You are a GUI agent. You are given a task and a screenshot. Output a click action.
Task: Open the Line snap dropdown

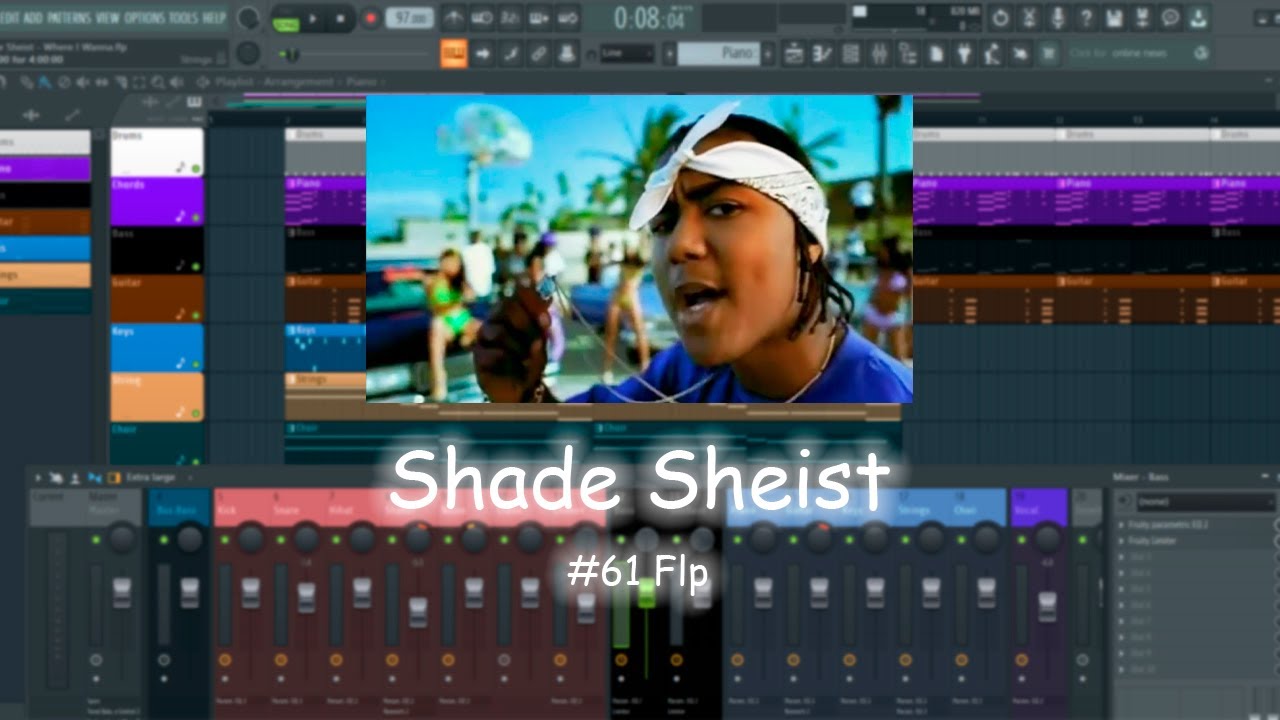pos(627,54)
